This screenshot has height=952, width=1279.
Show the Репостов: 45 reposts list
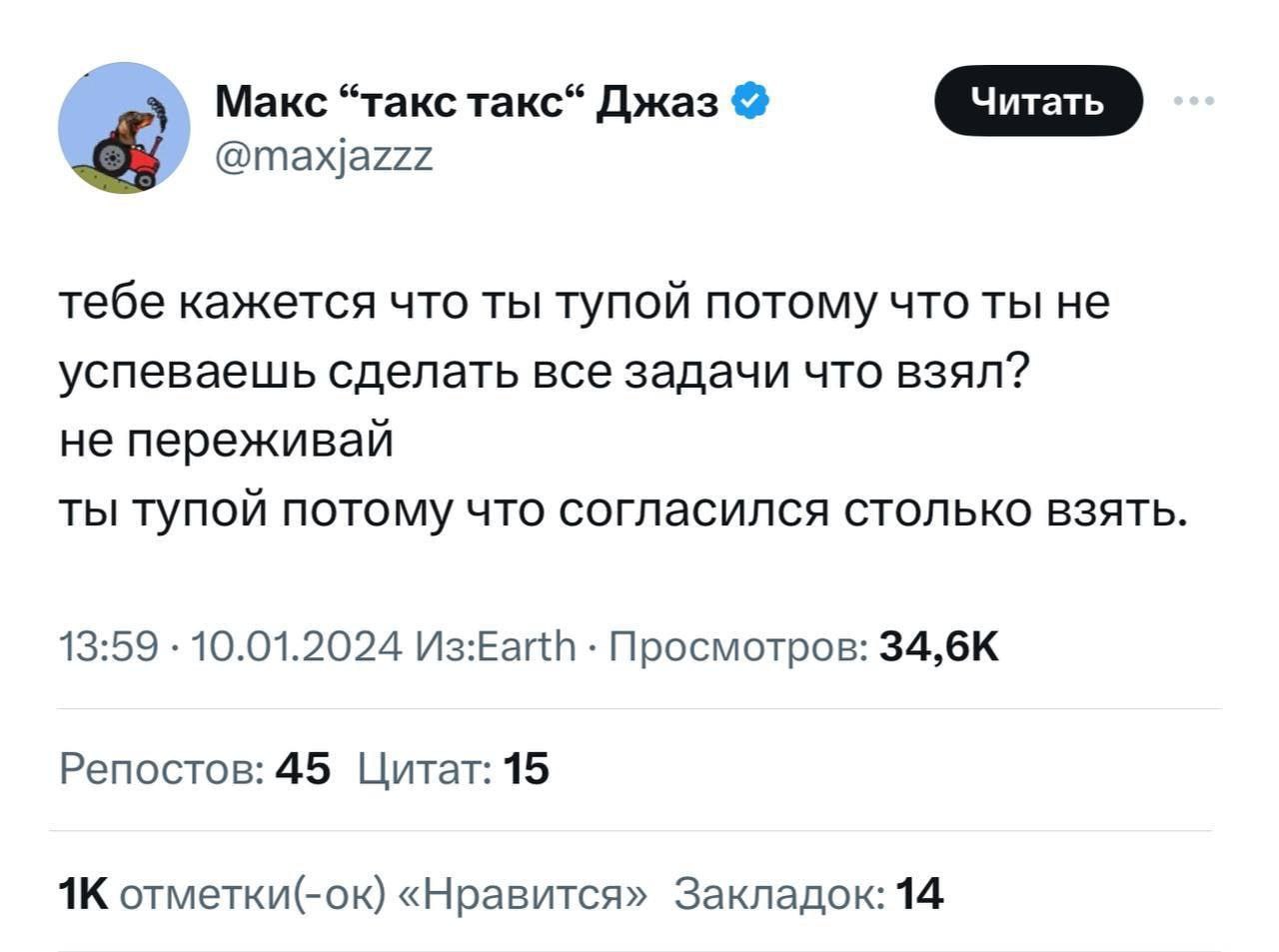coord(195,769)
